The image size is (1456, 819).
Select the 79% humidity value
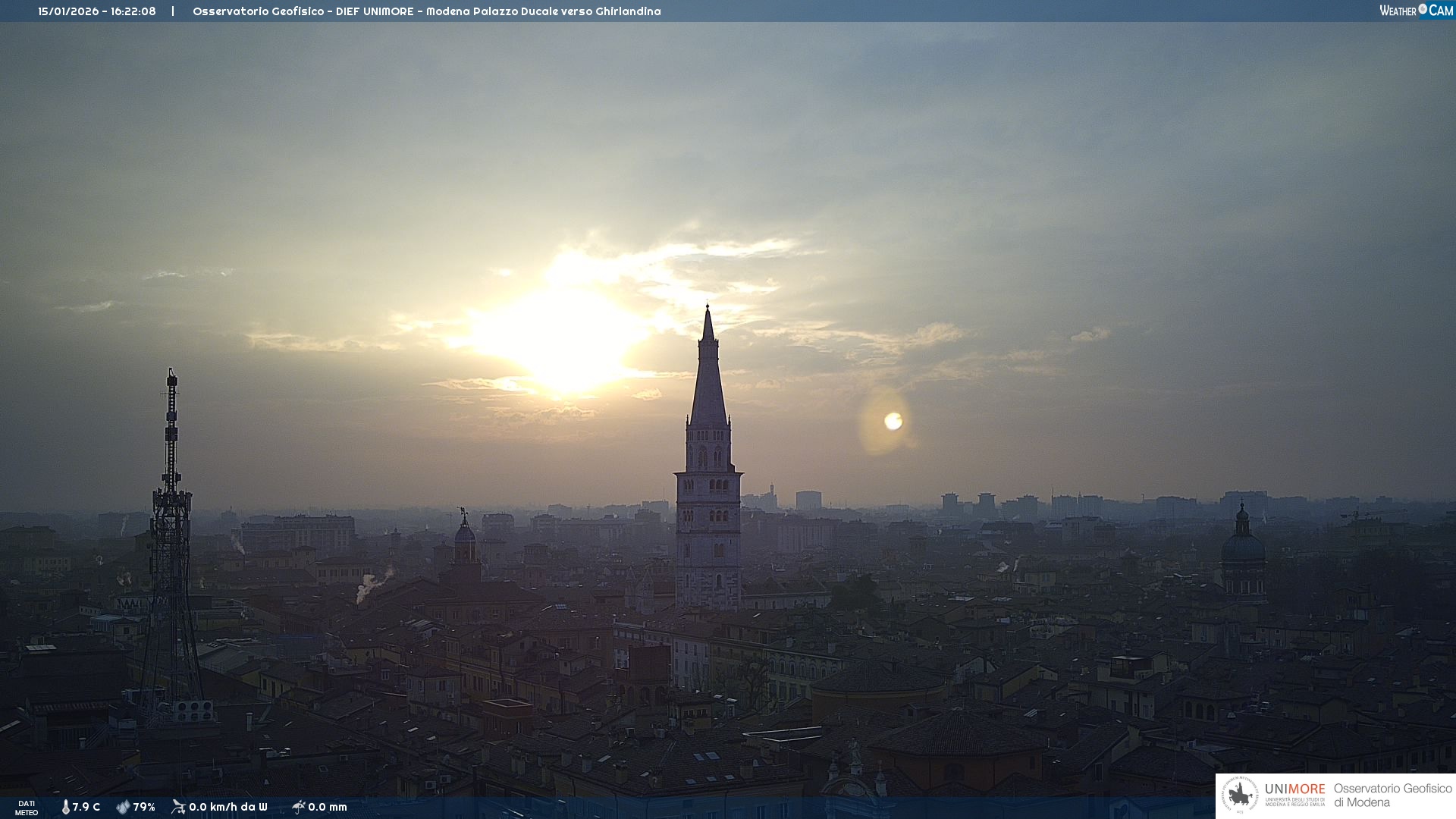(144, 807)
